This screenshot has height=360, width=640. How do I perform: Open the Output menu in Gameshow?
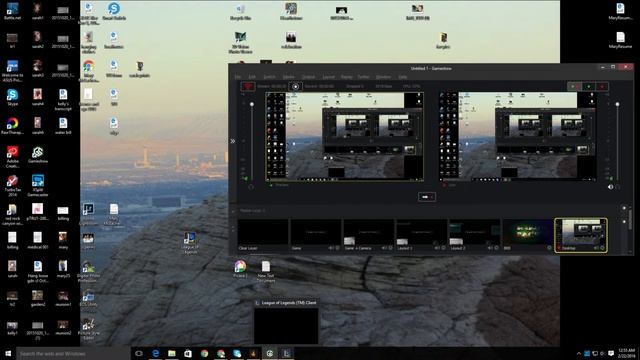click(308, 77)
